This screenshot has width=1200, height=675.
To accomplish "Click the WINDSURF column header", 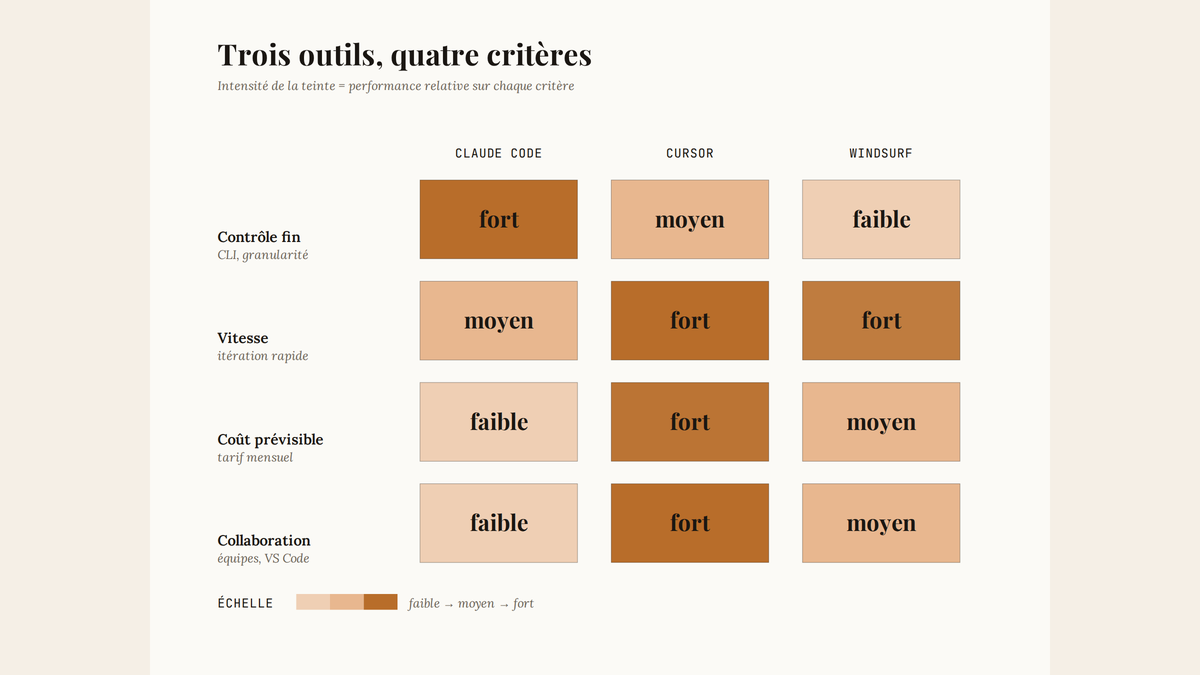I will coord(881,154).
